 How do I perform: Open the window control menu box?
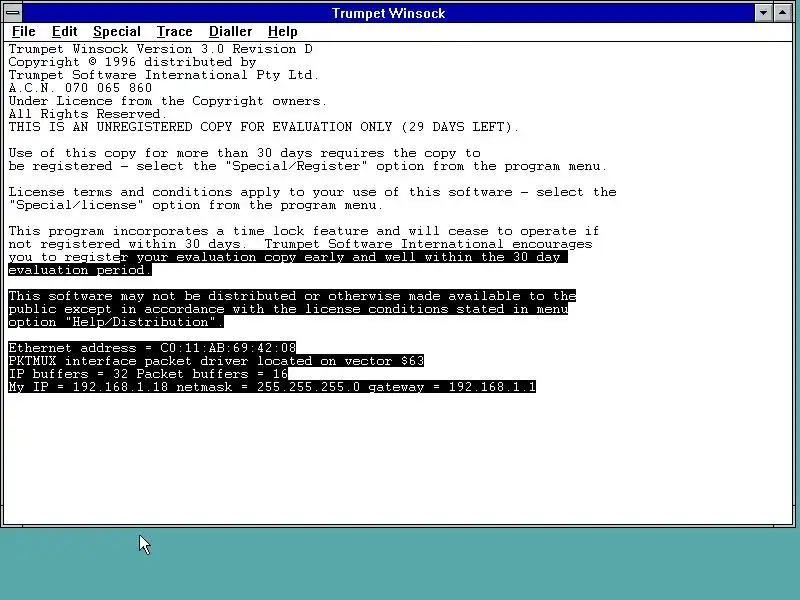(13, 13)
